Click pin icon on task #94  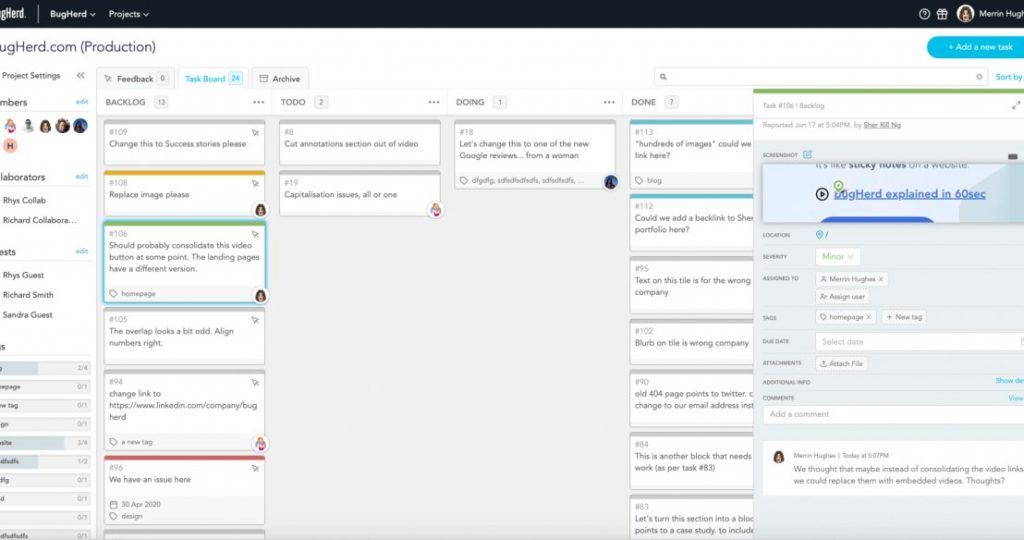pyautogui.click(x=255, y=383)
